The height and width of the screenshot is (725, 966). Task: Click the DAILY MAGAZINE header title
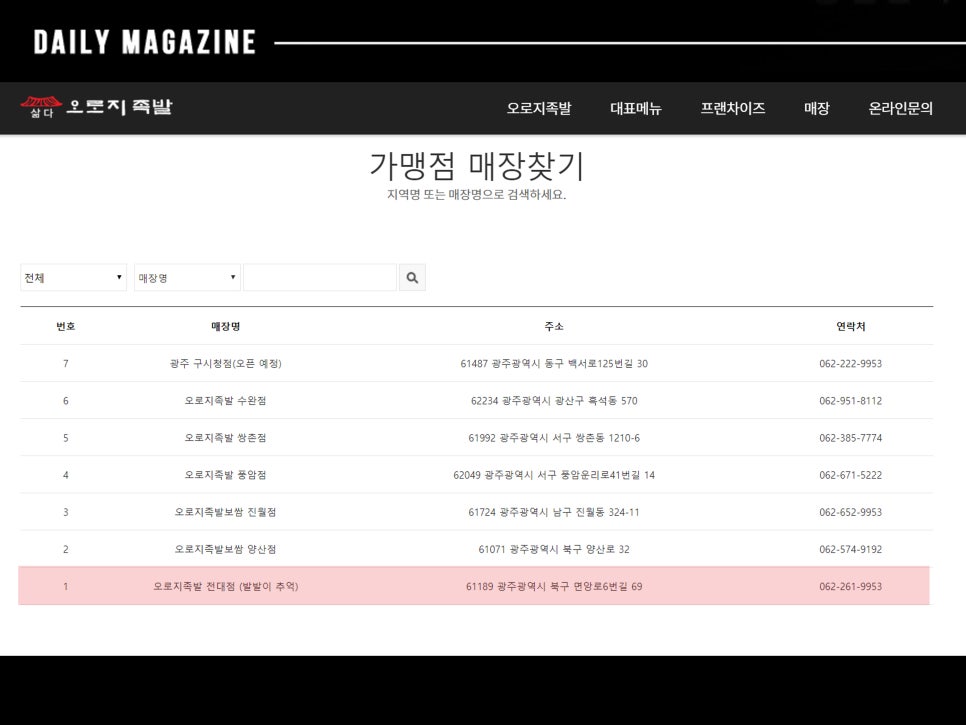tap(145, 43)
